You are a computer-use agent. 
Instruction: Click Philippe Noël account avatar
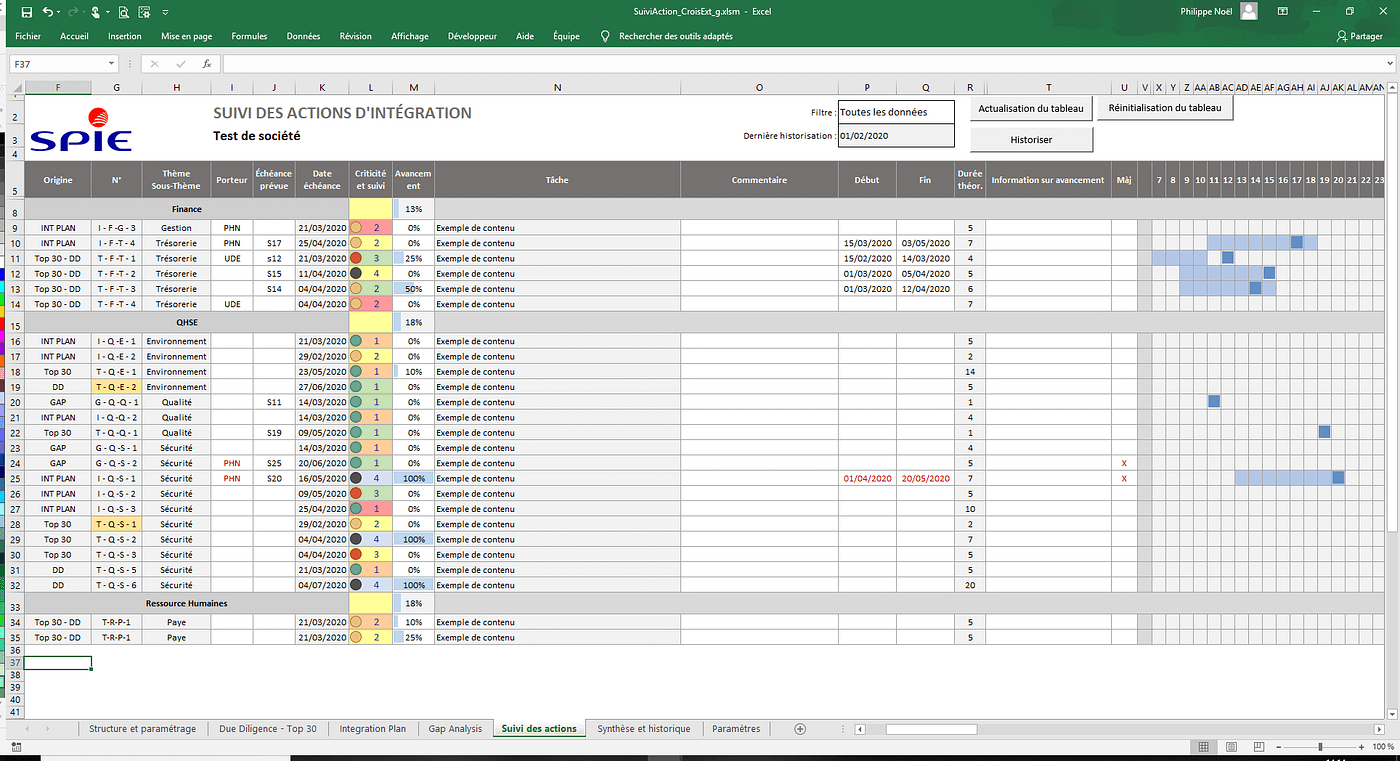click(x=1249, y=12)
